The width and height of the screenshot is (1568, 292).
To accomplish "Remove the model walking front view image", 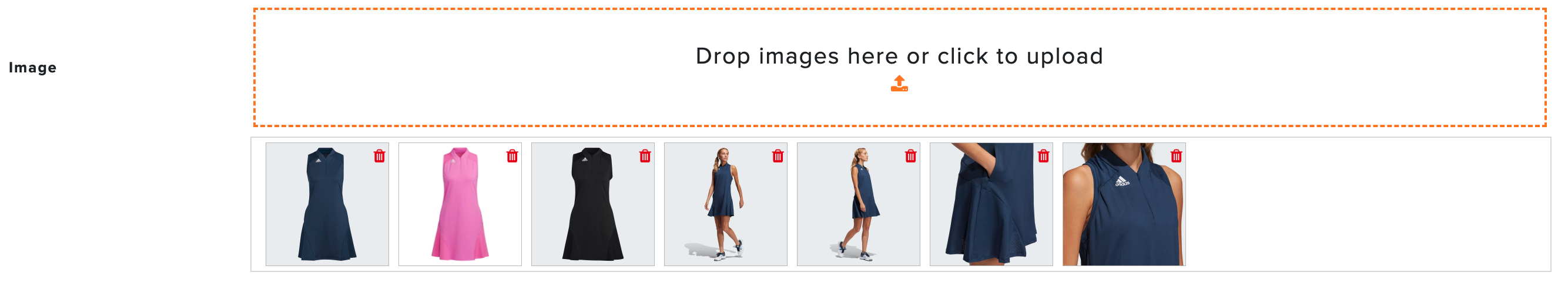I will 778,156.
